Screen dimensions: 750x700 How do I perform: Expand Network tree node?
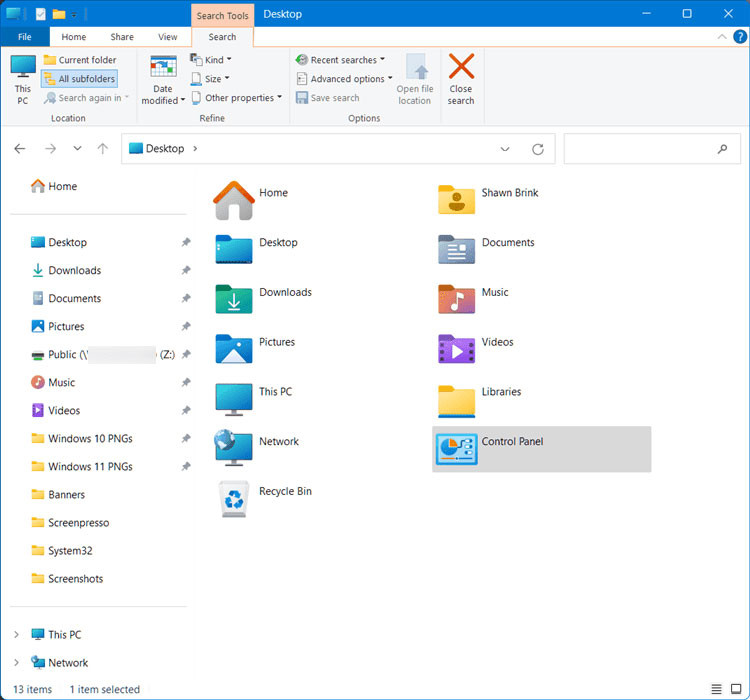coord(16,663)
